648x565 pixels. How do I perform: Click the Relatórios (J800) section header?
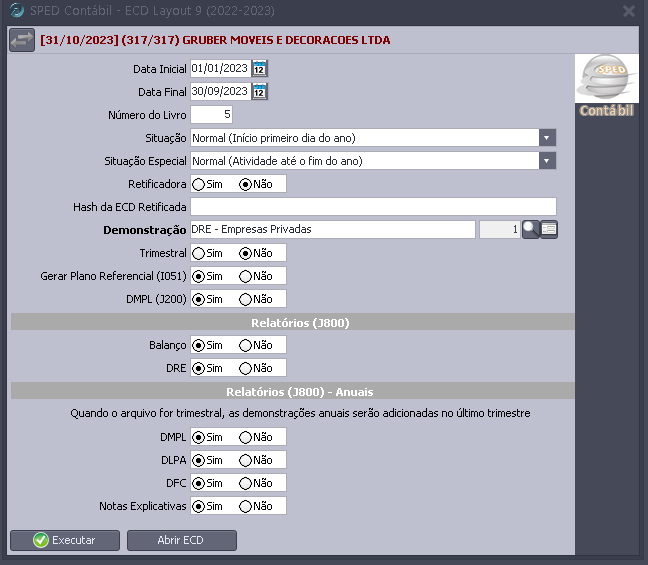[x=293, y=322]
